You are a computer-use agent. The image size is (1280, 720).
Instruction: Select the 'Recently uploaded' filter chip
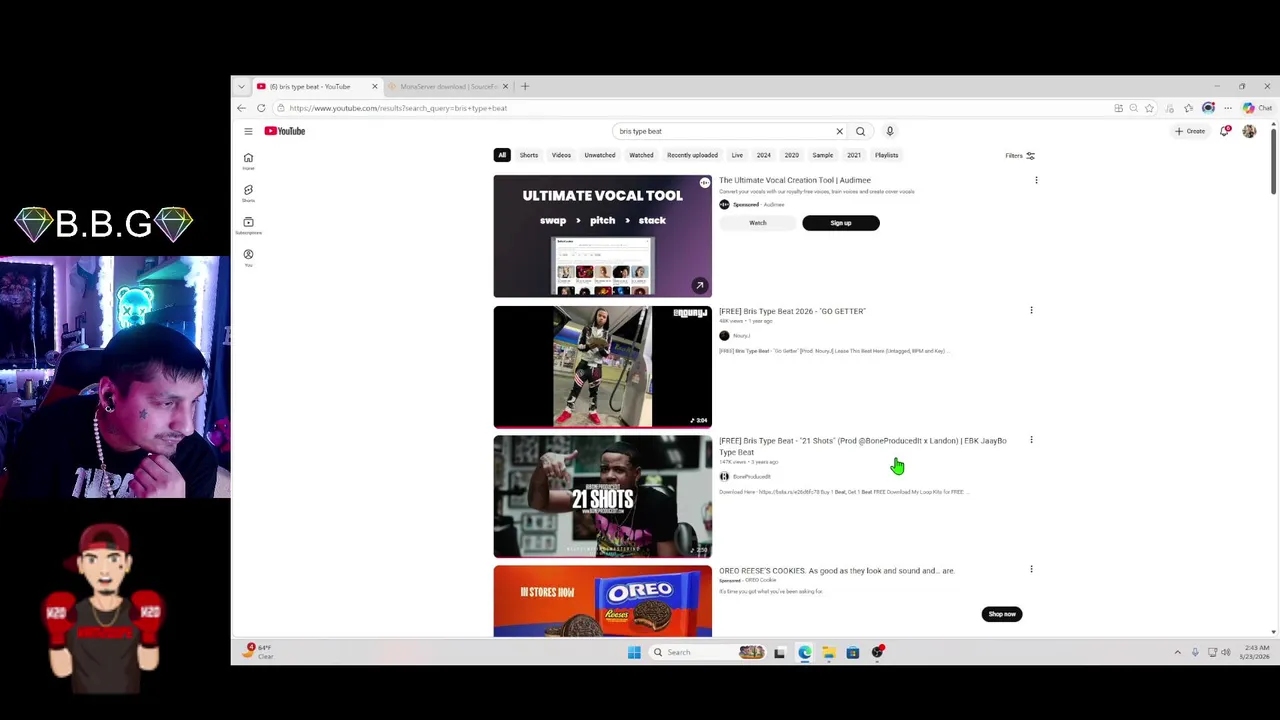pos(692,155)
